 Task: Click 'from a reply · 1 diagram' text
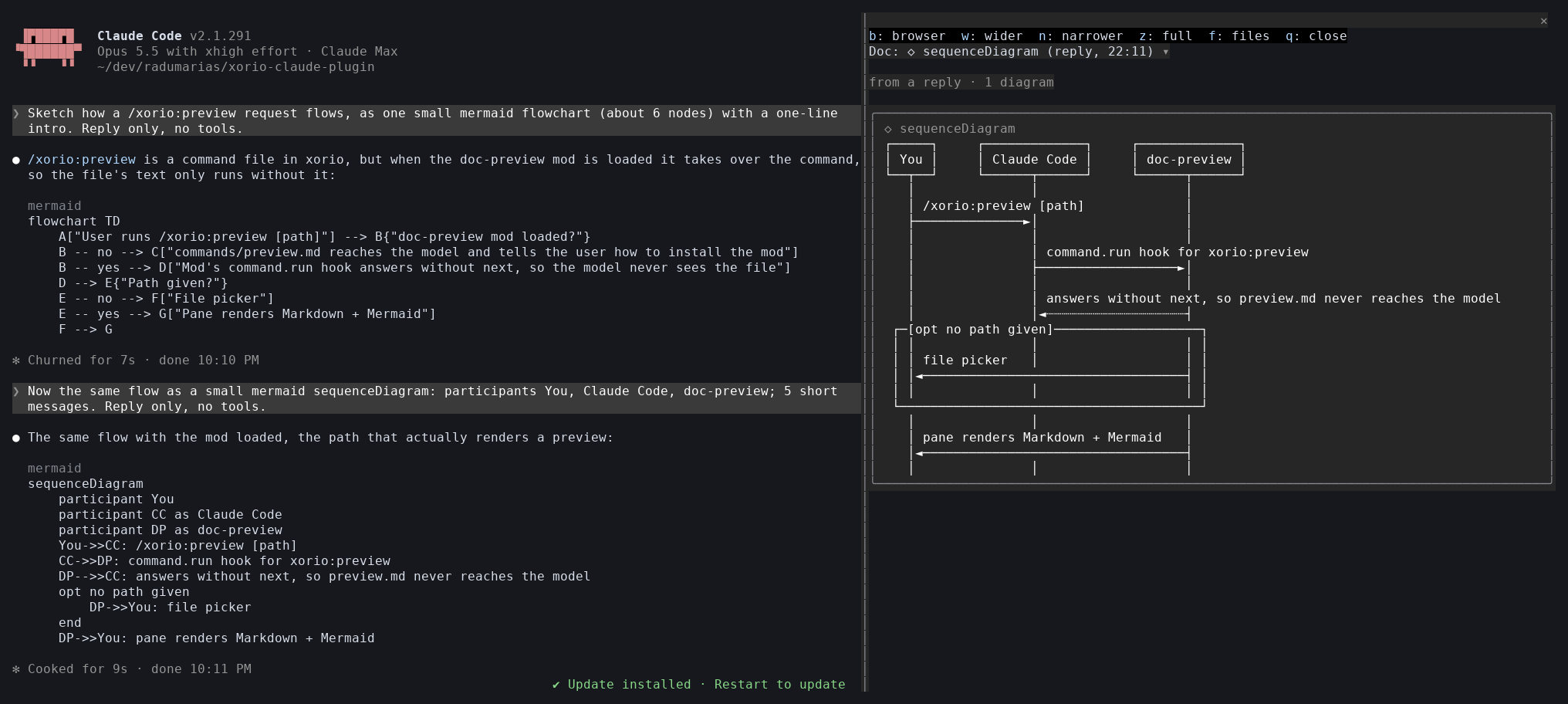tap(961, 83)
